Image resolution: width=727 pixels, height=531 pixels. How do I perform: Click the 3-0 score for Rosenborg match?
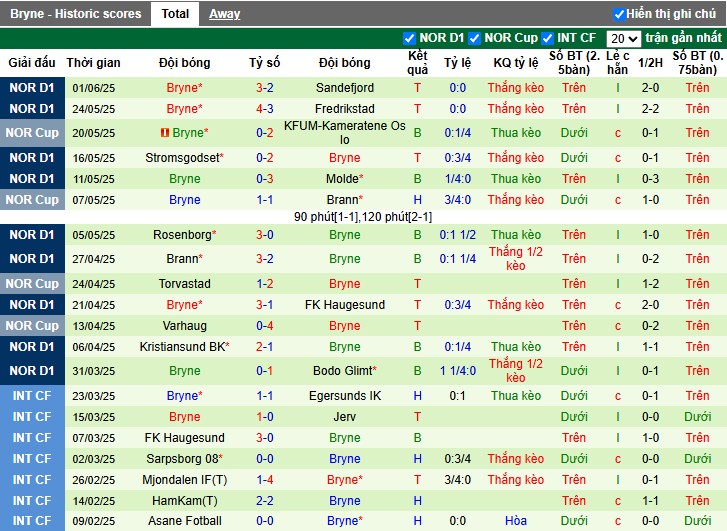tap(265, 235)
